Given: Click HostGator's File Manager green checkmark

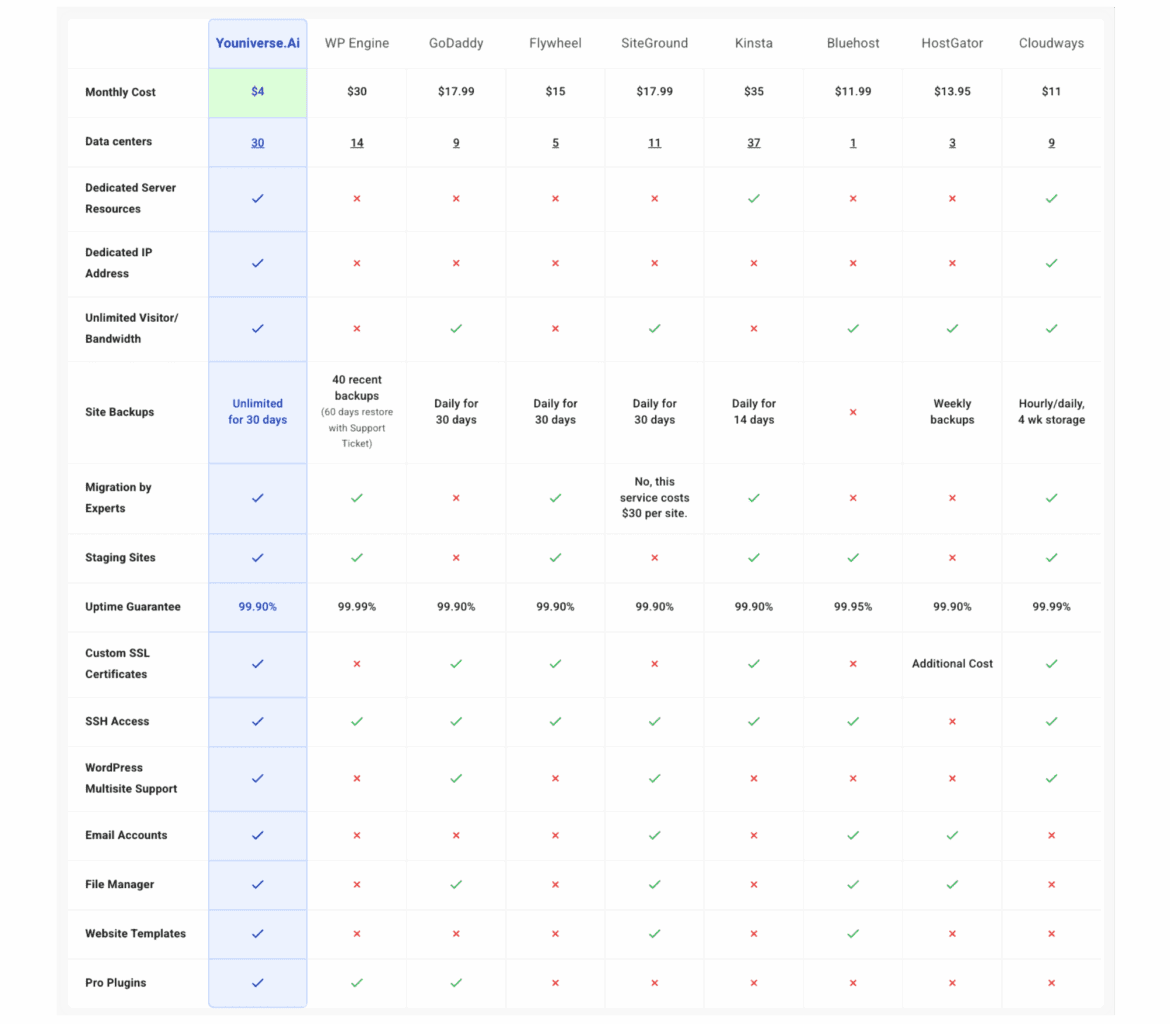Looking at the screenshot, I should [952, 884].
